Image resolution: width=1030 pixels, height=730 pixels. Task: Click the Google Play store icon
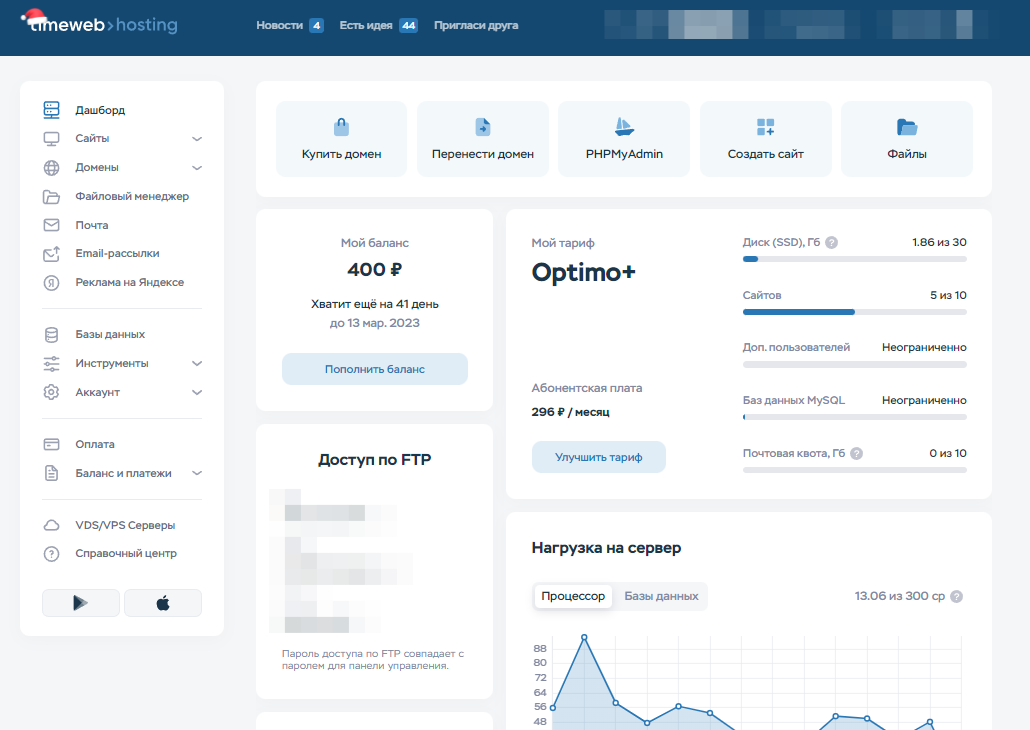pyautogui.click(x=81, y=603)
